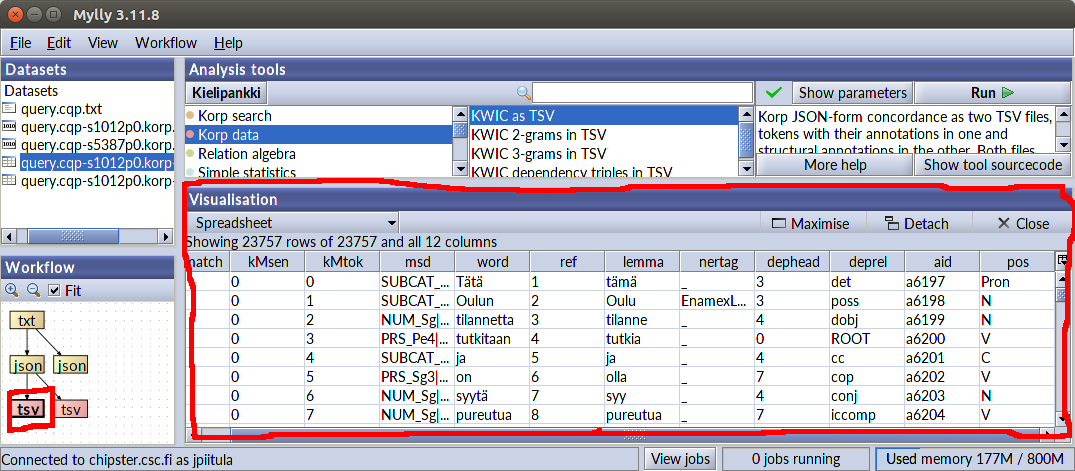
Task: Toggle the Fit checkbox in Workflow
Action: point(55,291)
